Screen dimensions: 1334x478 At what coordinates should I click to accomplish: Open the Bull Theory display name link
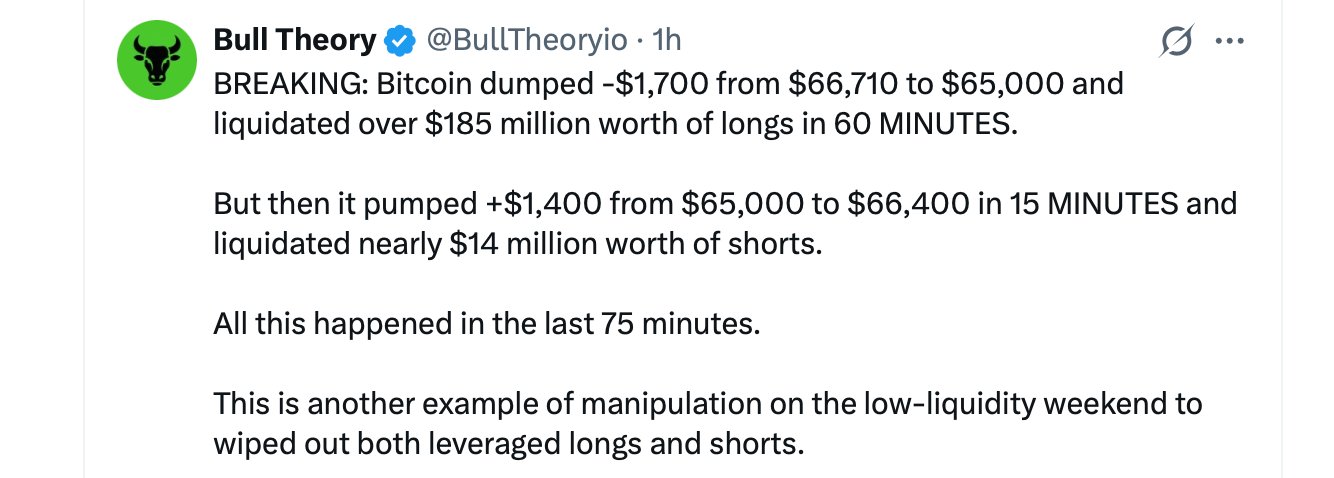(295, 40)
